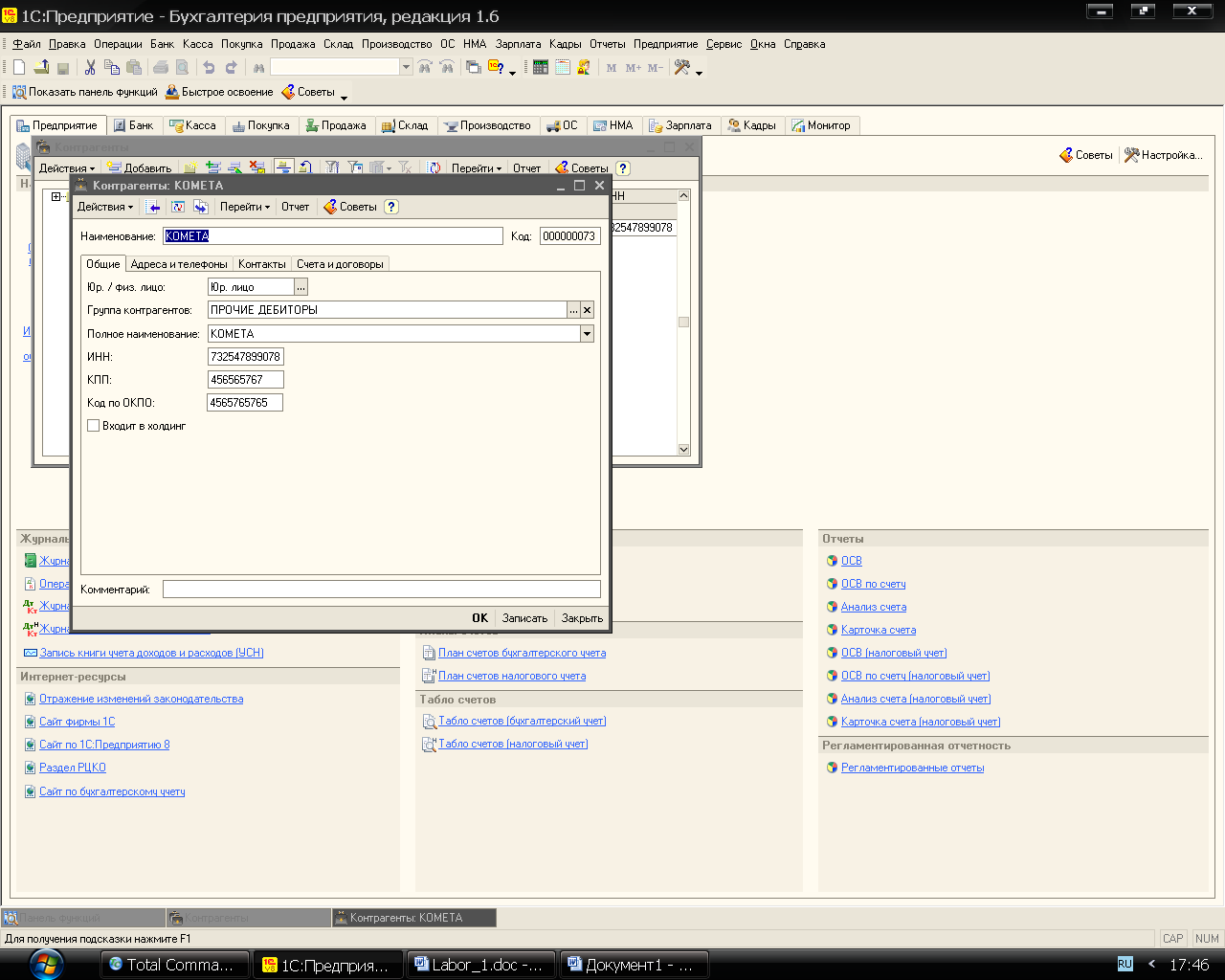Image resolution: width=1225 pixels, height=980 pixels.
Task: Open Карточка счета report link
Action: [x=879, y=630]
